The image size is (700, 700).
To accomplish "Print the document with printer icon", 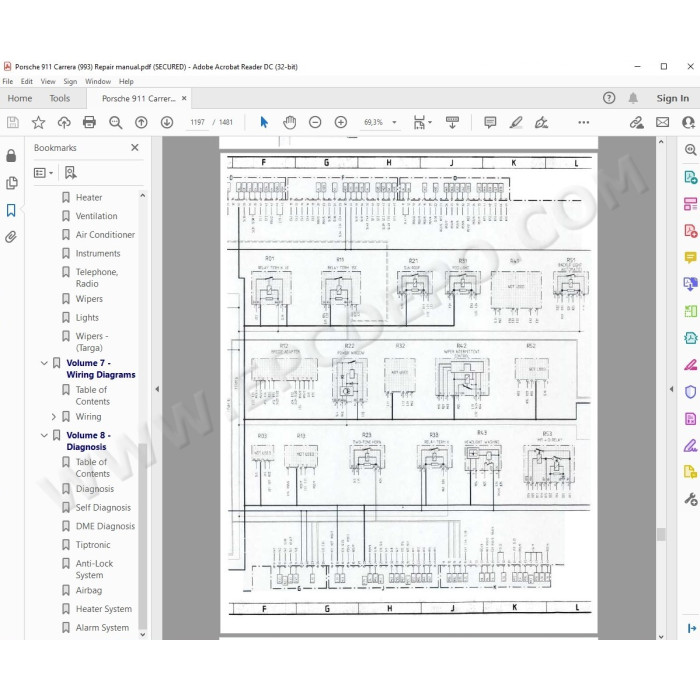I will 89,122.
